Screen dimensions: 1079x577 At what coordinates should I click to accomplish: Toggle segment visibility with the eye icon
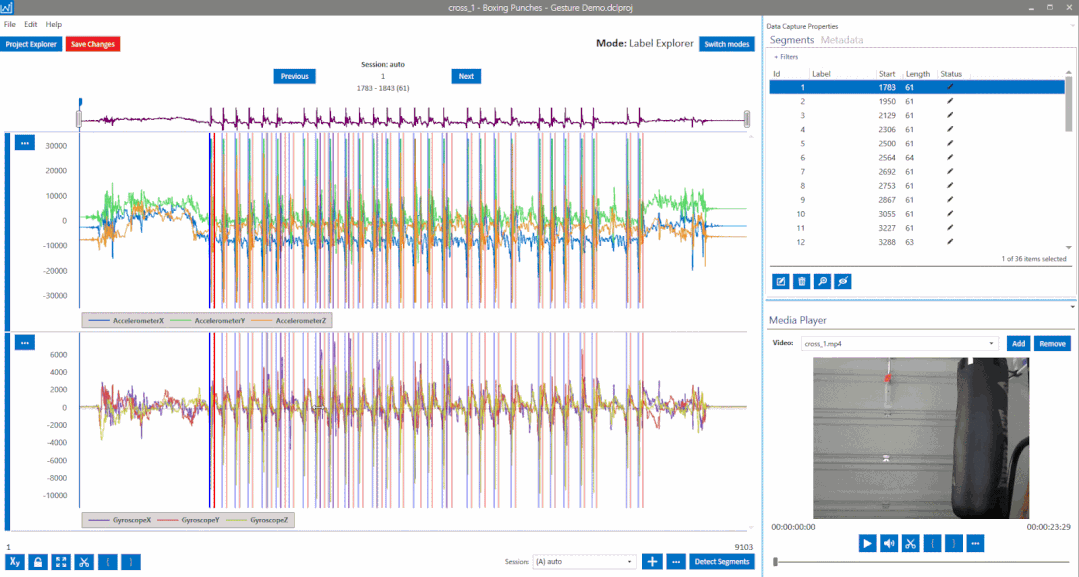843,282
